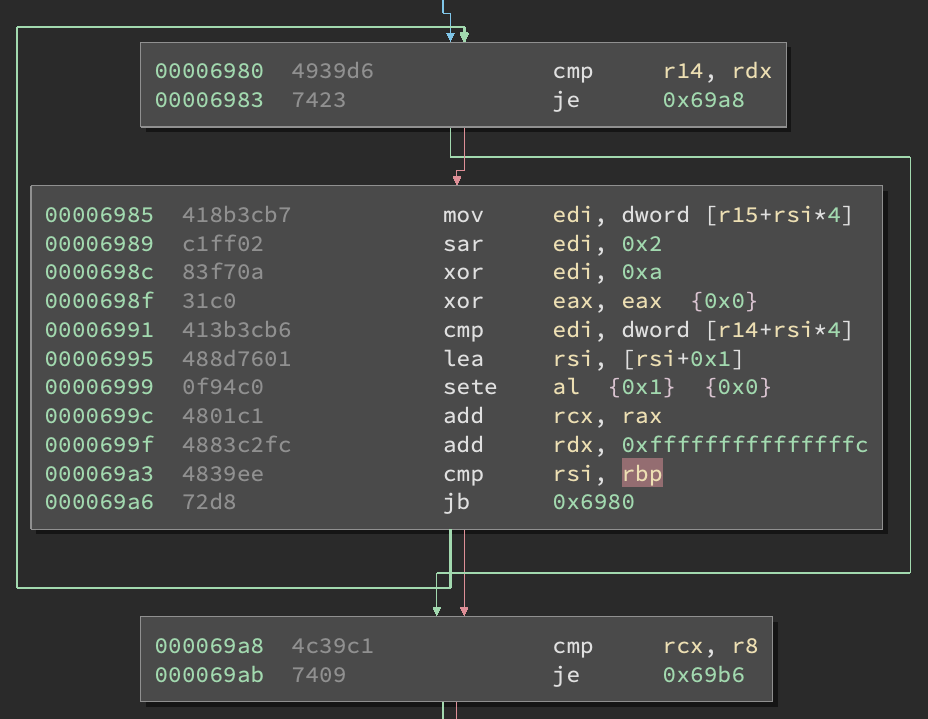Click the jump target 0x69a8
Viewport: 928px width, 719px height.
(x=703, y=100)
